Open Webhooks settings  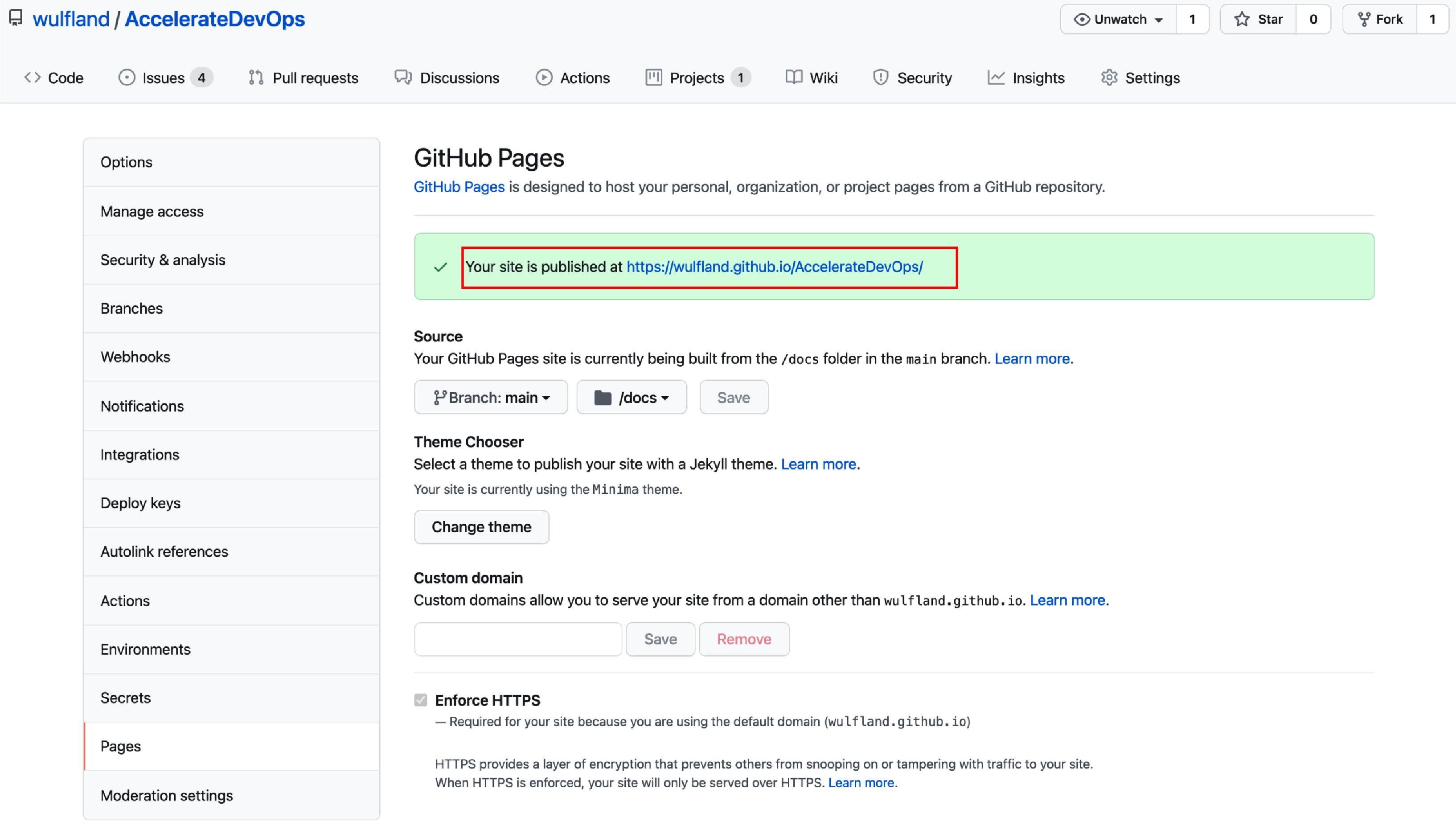(231, 357)
